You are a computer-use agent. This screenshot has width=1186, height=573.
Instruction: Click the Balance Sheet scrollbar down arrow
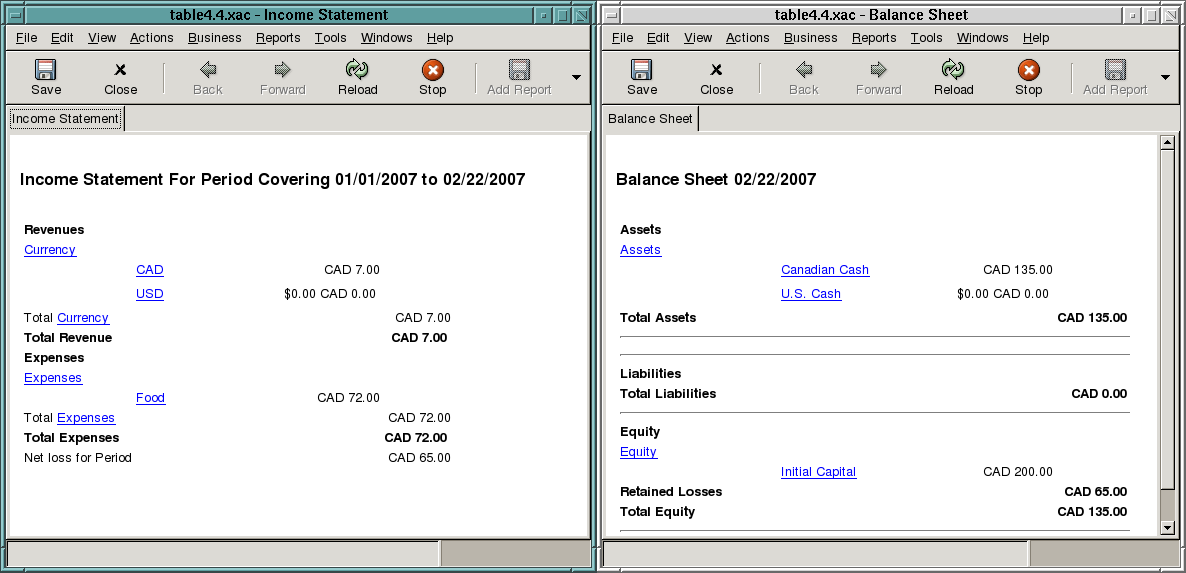pos(1166,527)
